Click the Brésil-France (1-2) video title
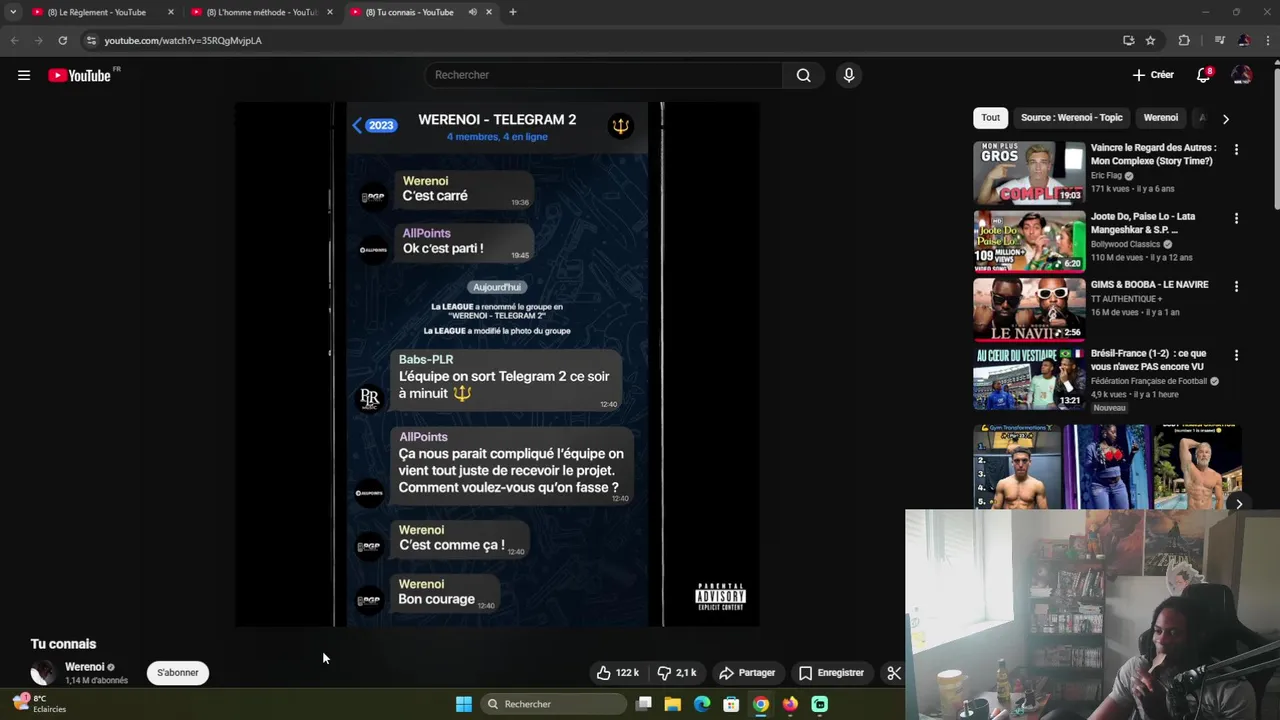This screenshot has height=720, width=1280. click(x=1150, y=360)
